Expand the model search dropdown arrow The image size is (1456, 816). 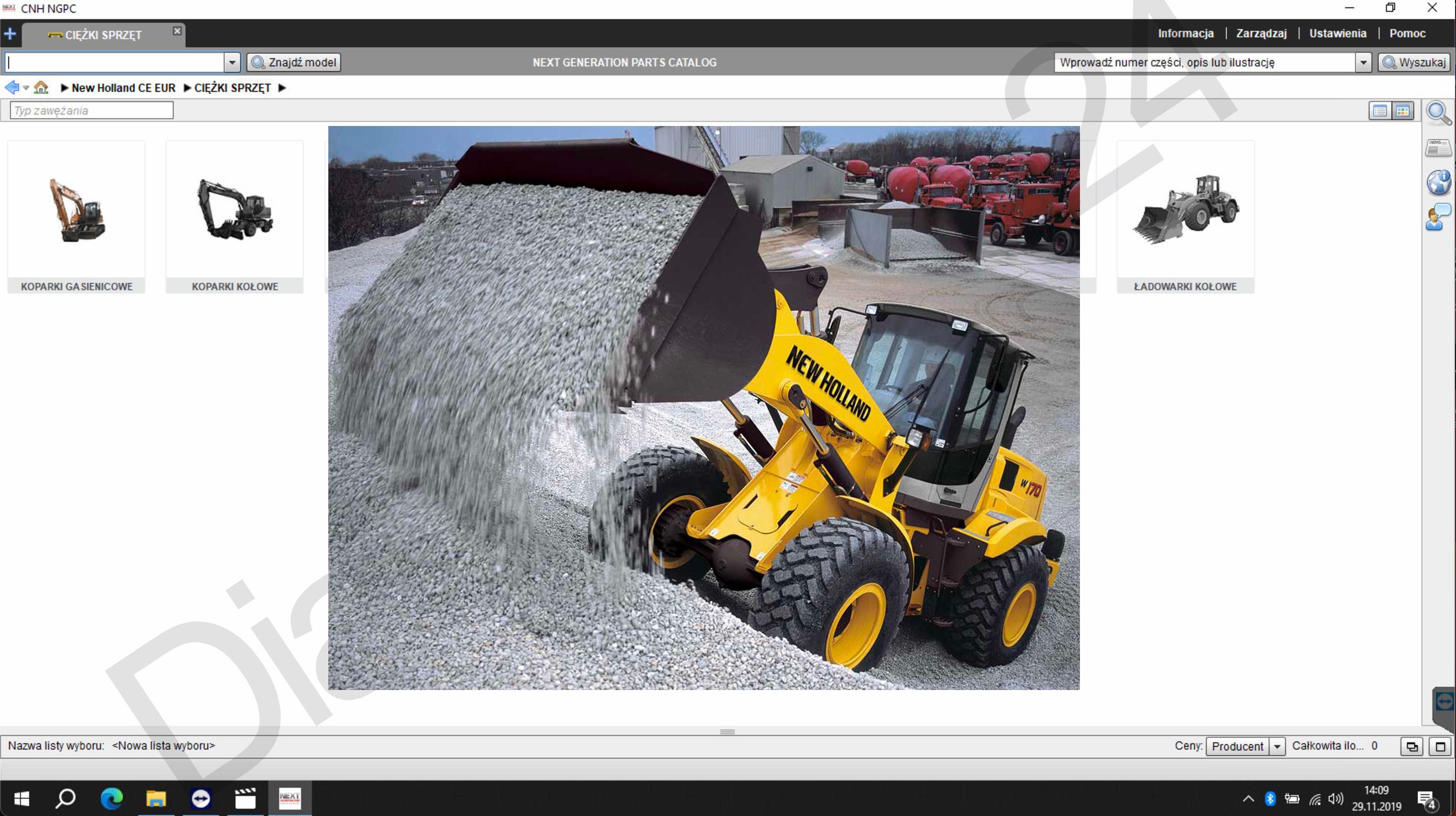point(232,62)
